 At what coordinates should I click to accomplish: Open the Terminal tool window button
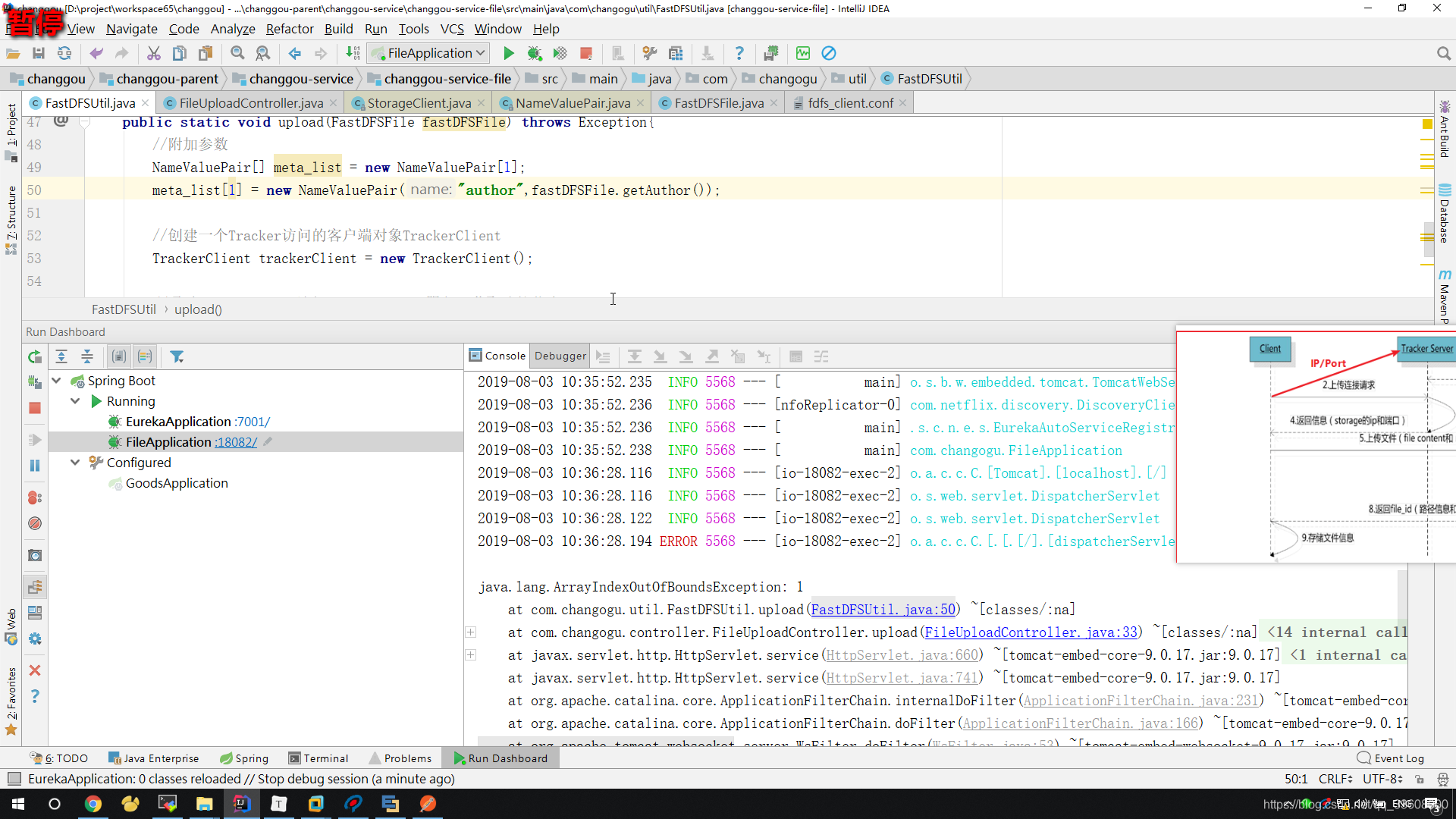(318, 758)
